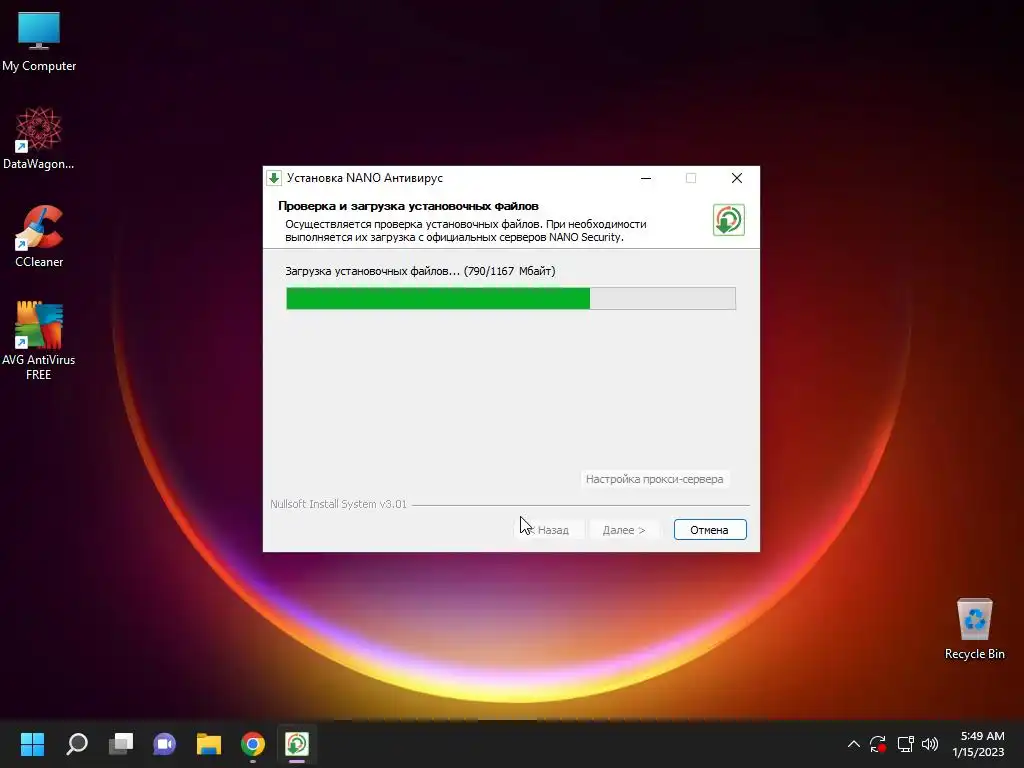1024x768 pixels.
Task: Click the Загрузка установочных файлов status text
Action: pyautogui.click(x=420, y=271)
